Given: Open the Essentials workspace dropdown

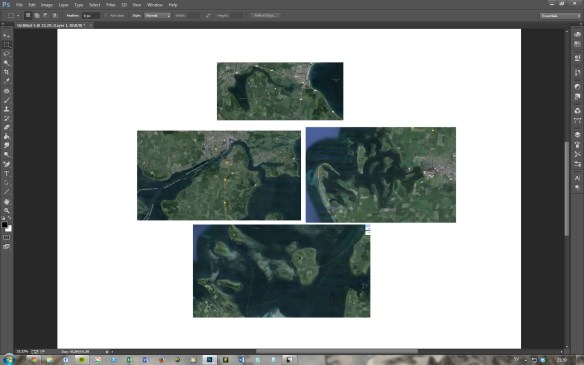Looking at the screenshot, I should 560,16.
